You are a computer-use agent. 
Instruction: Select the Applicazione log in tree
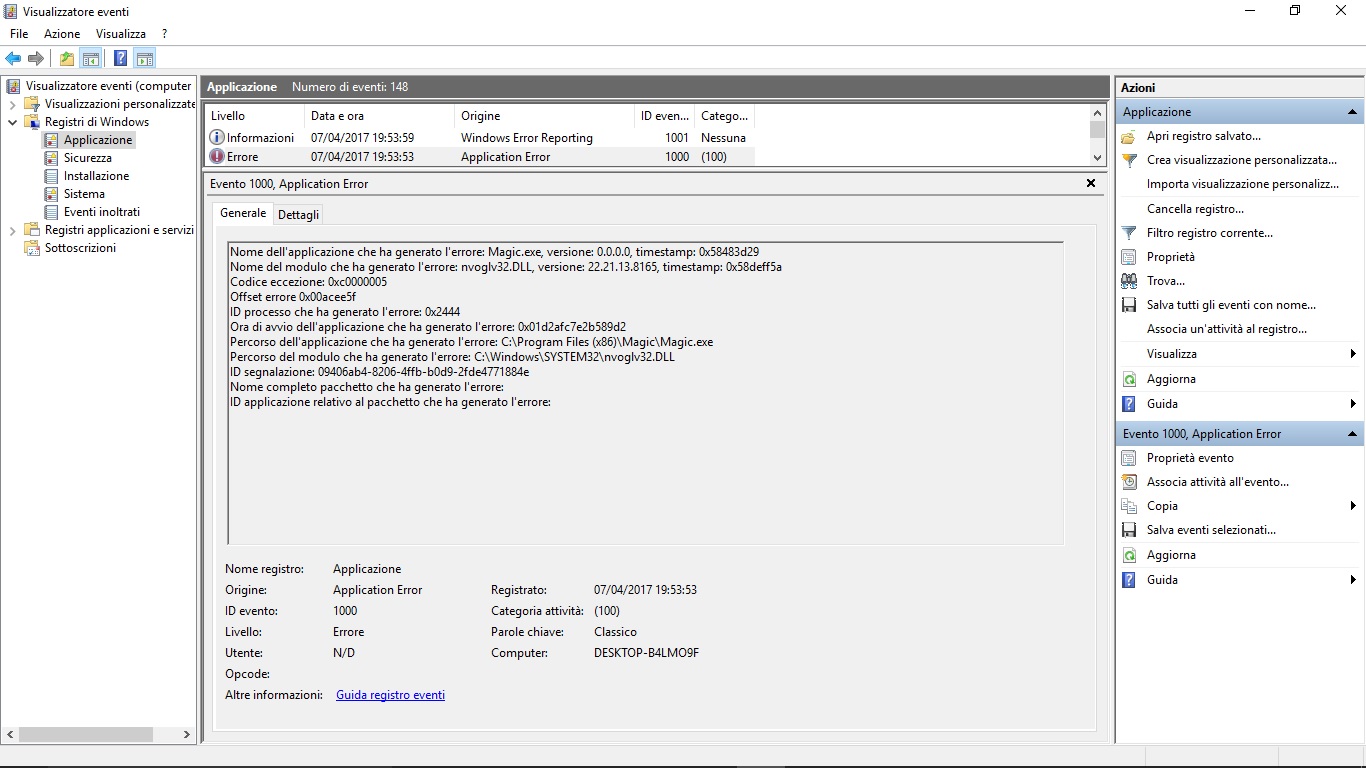point(98,140)
